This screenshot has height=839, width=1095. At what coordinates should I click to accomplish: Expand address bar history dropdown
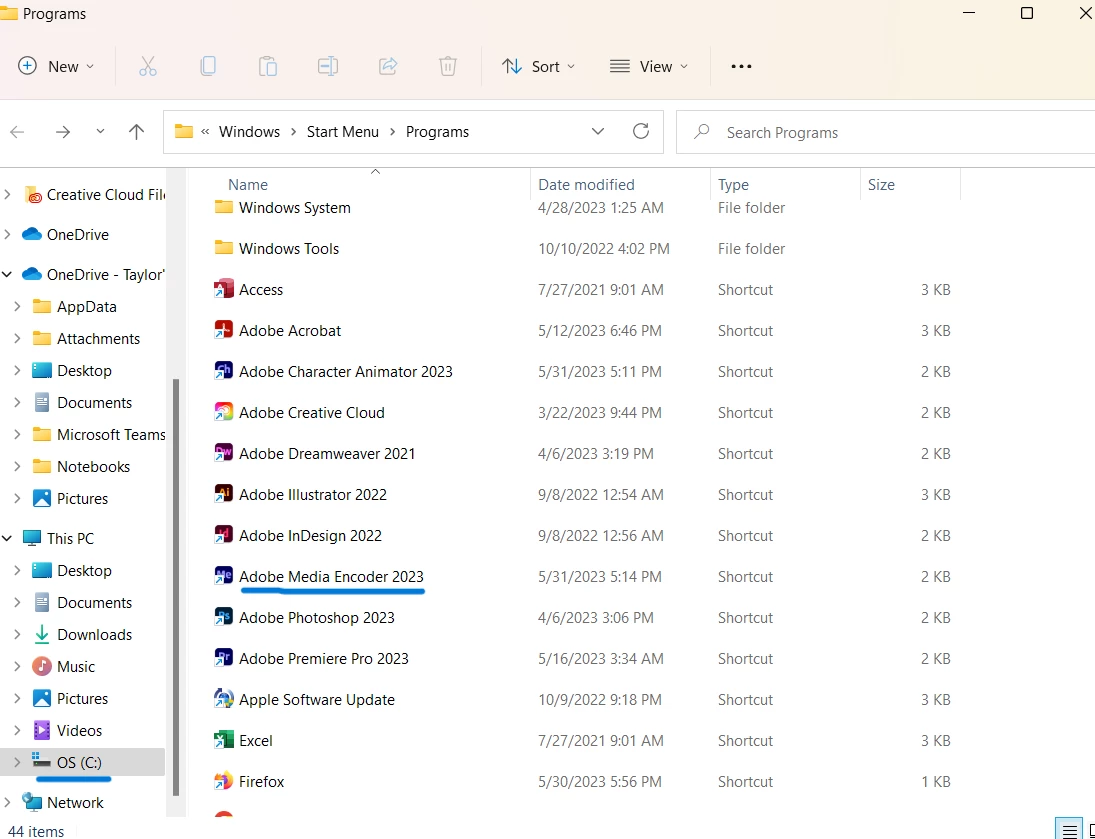pos(598,131)
